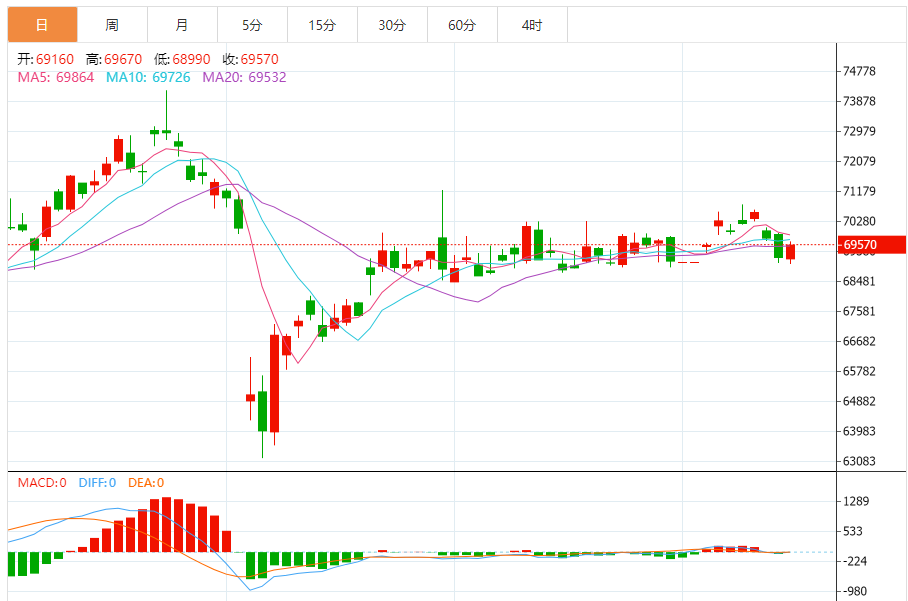The width and height of the screenshot is (908, 601).
Task: Click the -224 MACD axis label
Action: click(854, 561)
